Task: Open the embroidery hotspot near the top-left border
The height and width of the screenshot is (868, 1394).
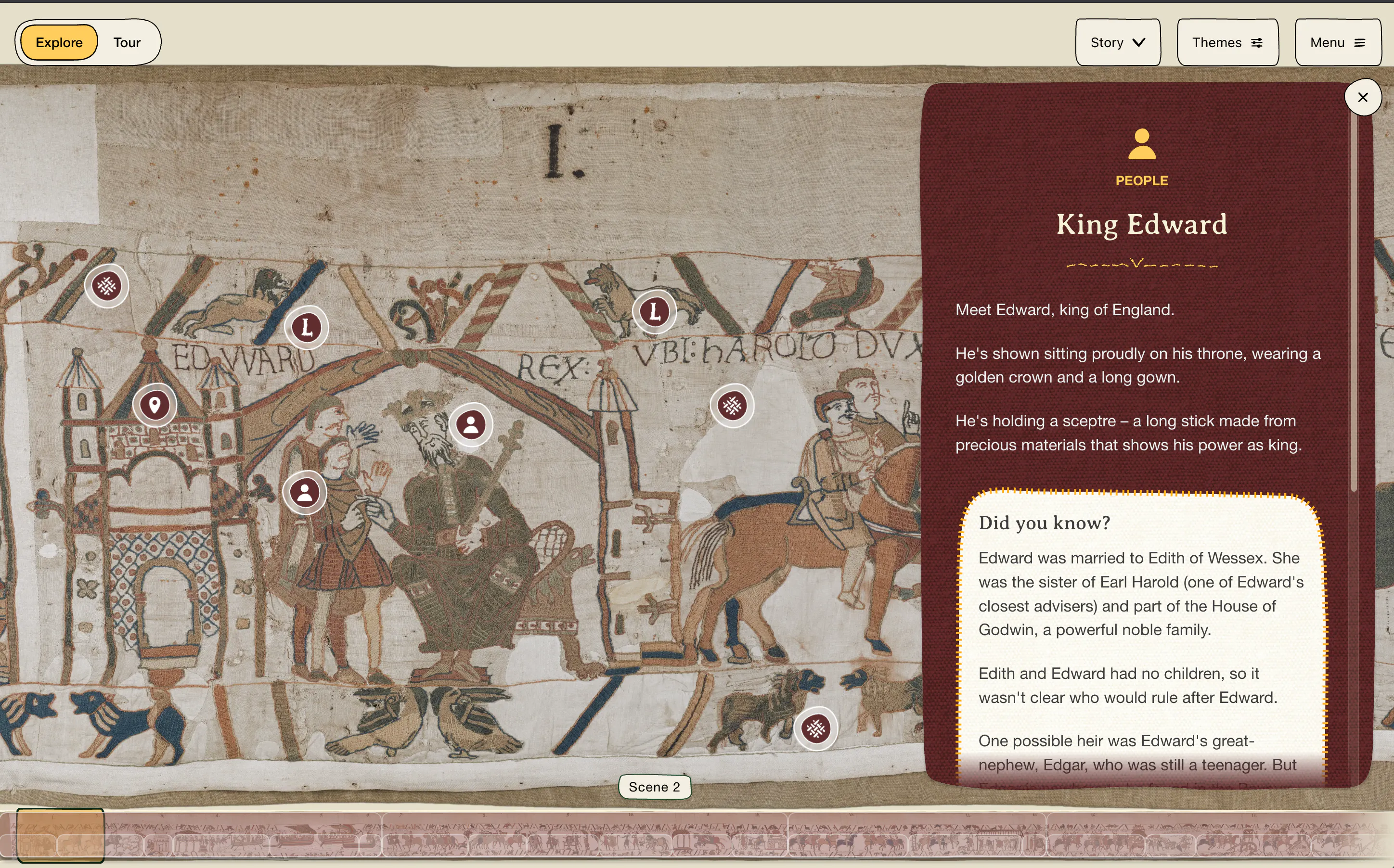Action: 107,286
